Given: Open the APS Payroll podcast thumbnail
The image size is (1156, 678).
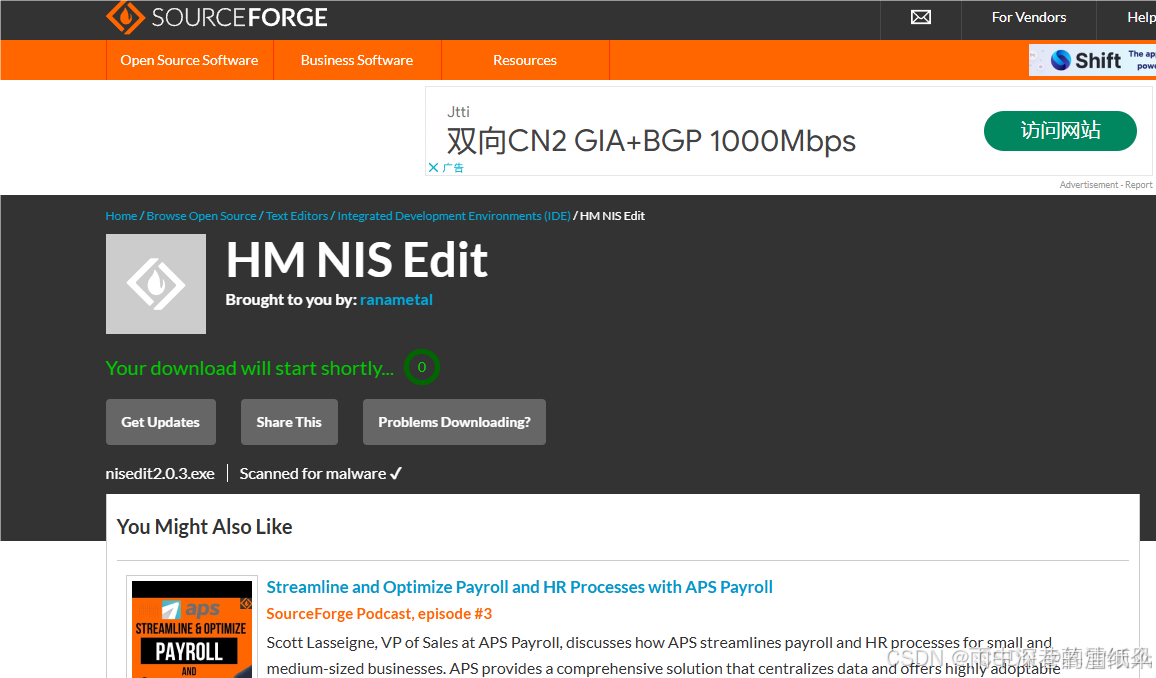Looking at the screenshot, I should click(192, 629).
